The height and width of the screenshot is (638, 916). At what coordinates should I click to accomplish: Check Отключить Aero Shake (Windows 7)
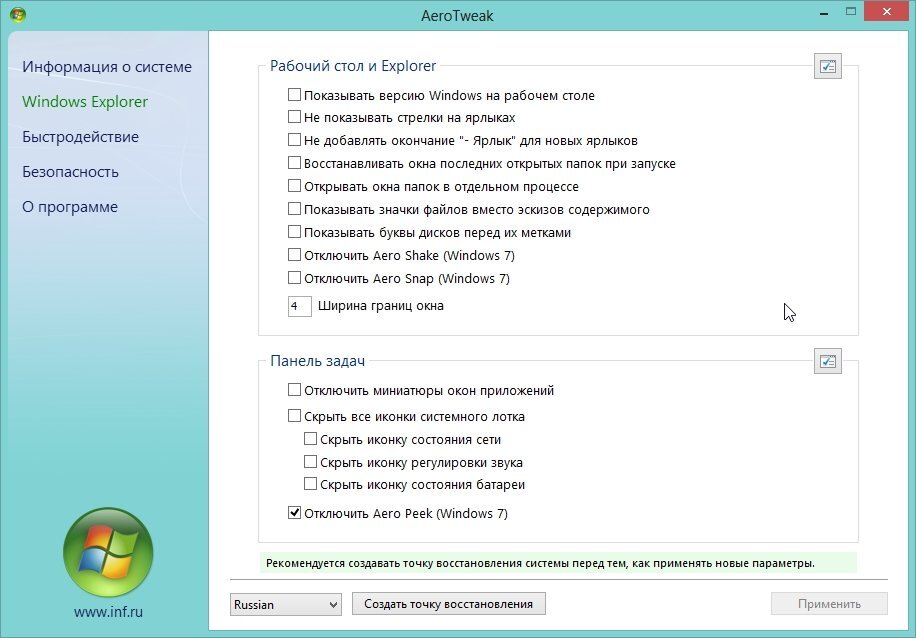294,255
